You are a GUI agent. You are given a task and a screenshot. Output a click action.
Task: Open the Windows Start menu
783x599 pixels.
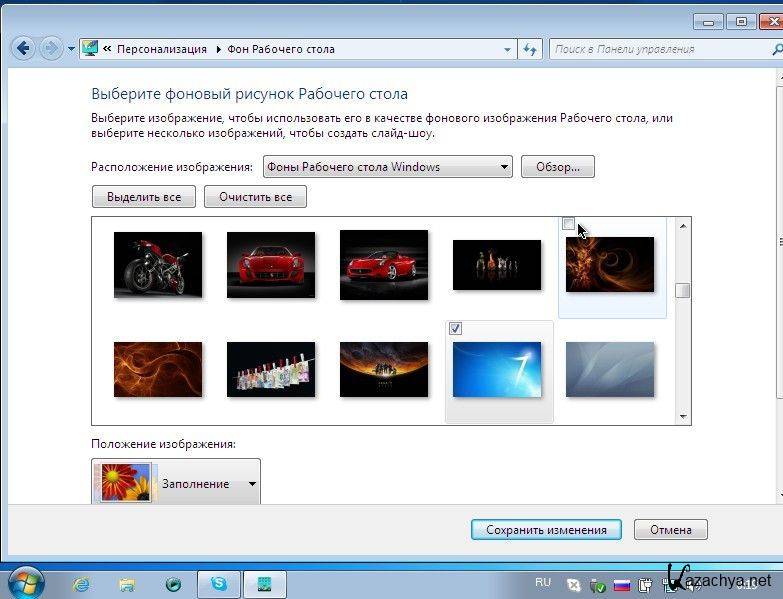(x=25, y=582)
